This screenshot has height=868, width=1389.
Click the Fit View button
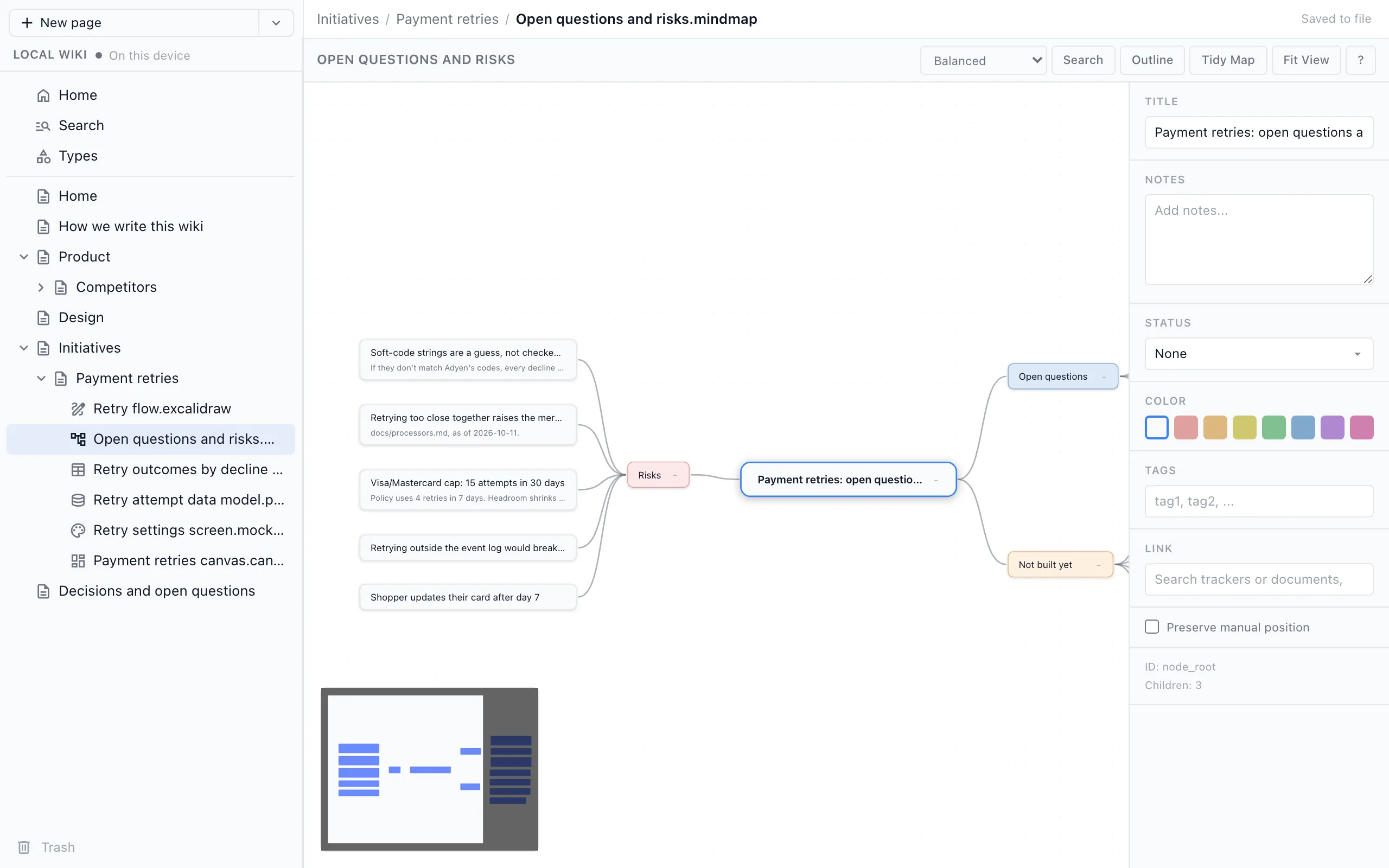[1306, 60]
